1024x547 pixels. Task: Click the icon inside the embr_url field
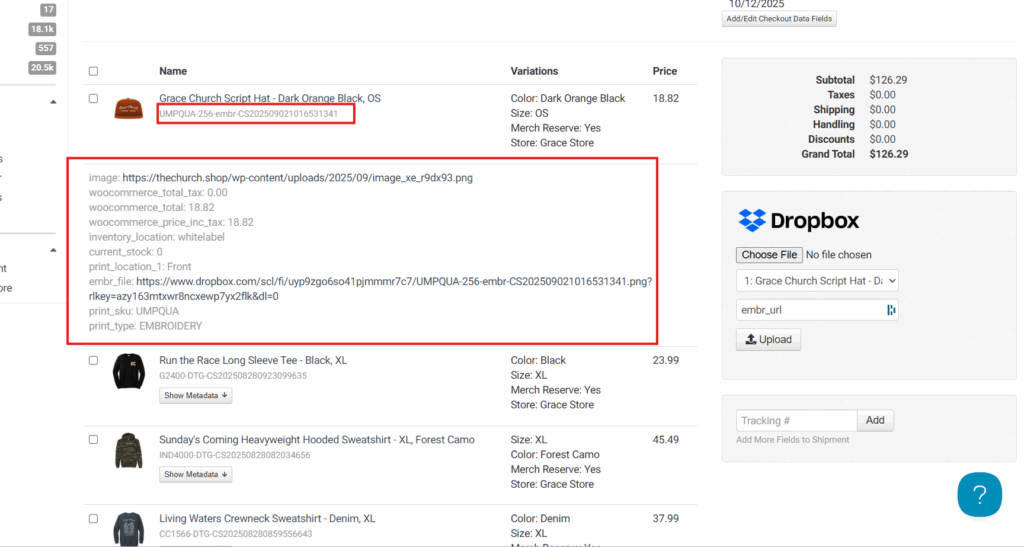pyautogui.click(x=890, y=310)
